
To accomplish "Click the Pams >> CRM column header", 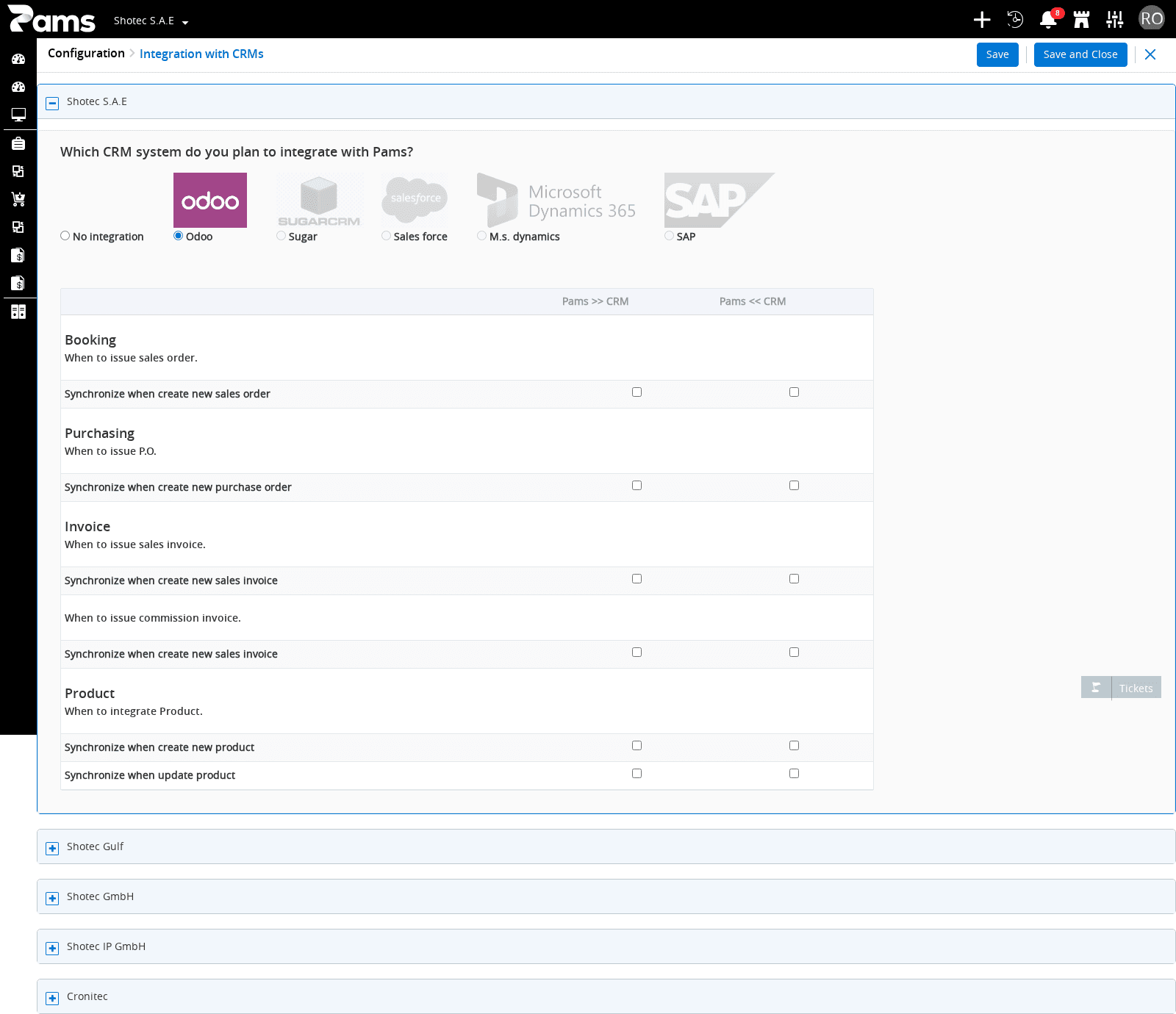I will [x=595, y=301].
